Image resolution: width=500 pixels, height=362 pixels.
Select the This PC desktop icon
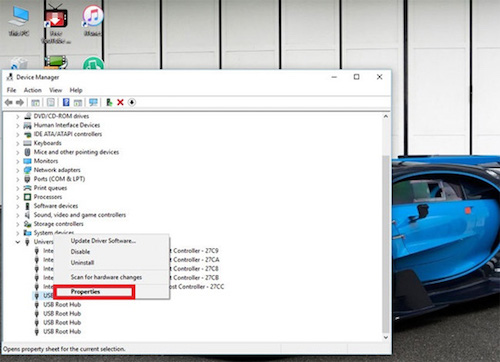point(19,21)
